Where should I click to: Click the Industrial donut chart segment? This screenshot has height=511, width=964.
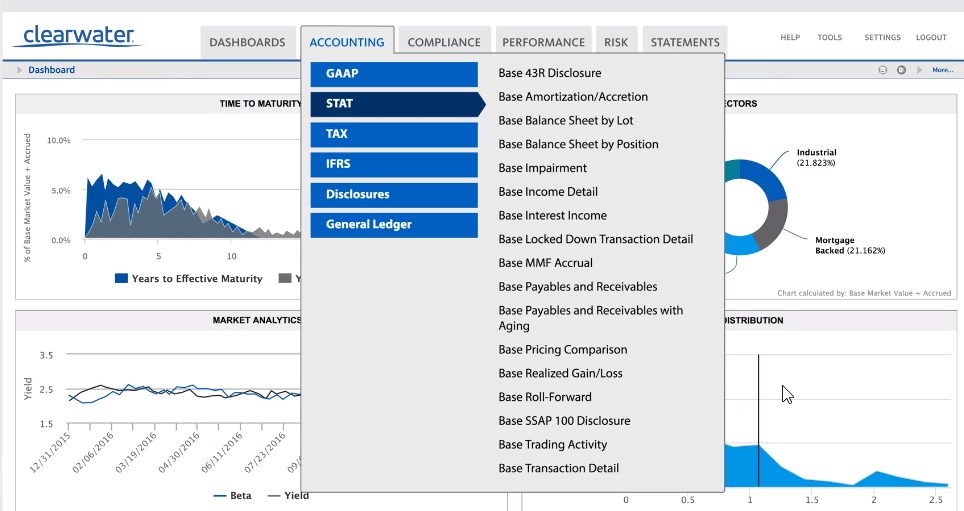click(767, 178)
